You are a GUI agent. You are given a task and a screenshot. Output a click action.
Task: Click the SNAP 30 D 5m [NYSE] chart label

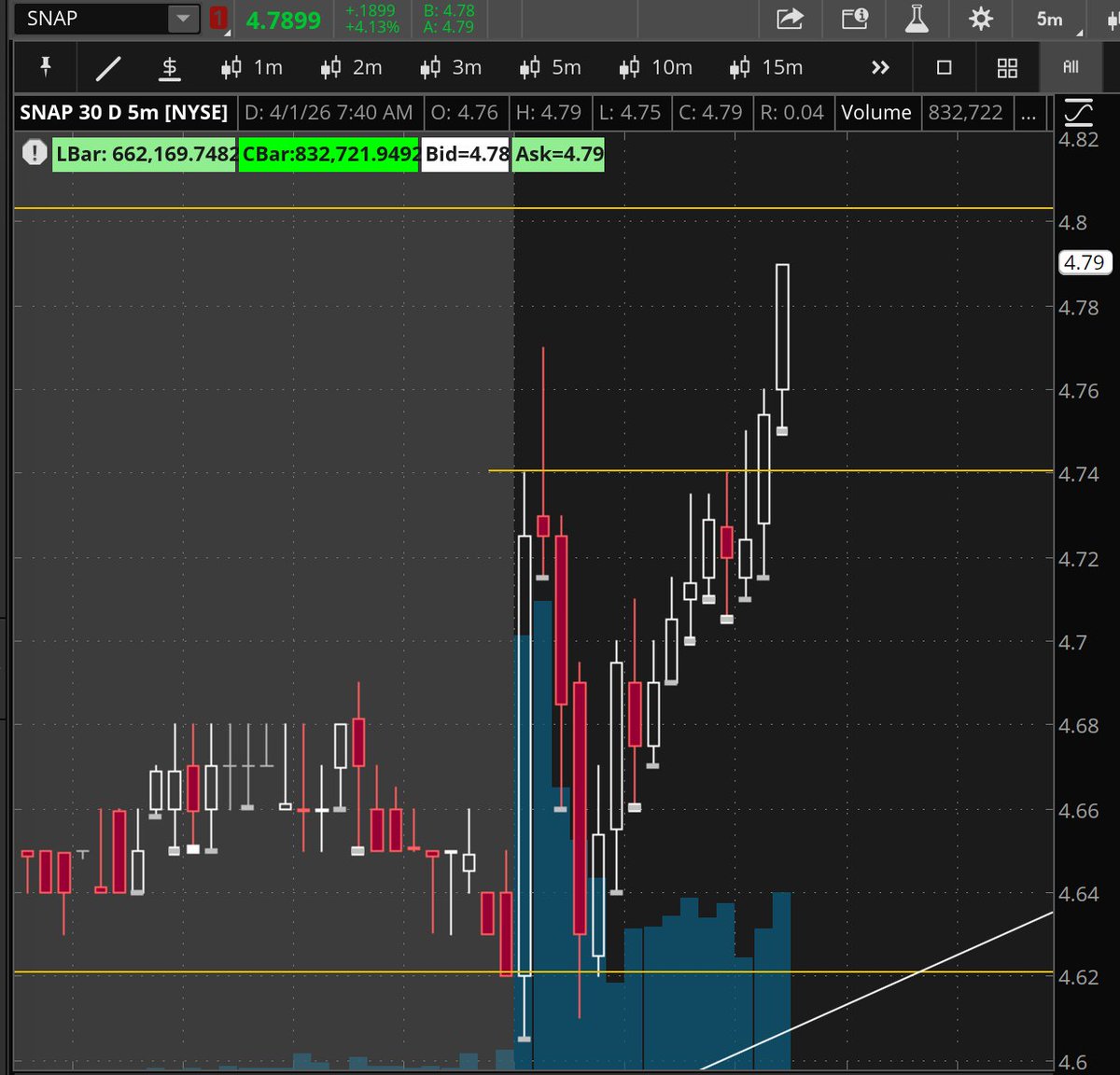coord(124,113)
